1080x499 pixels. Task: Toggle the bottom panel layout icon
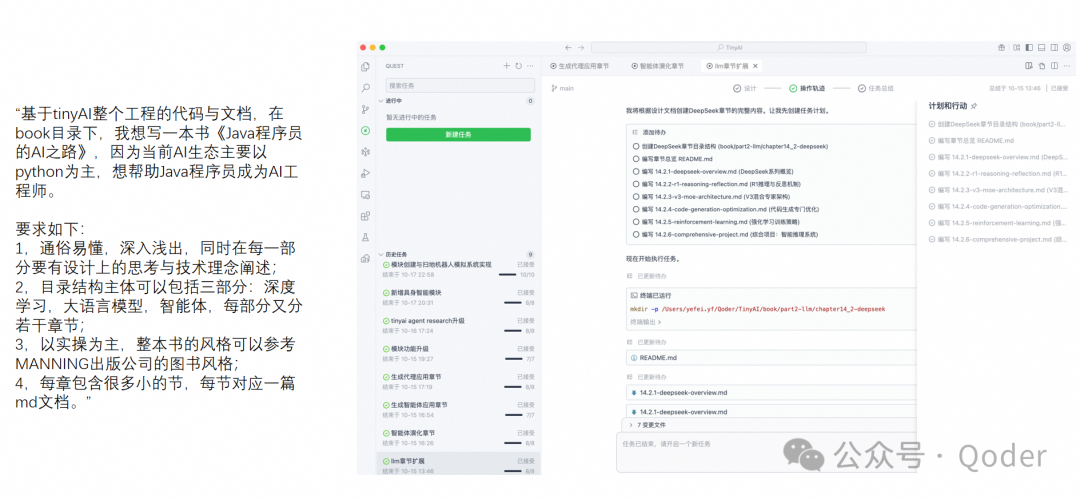click(x=1041, y=48)
